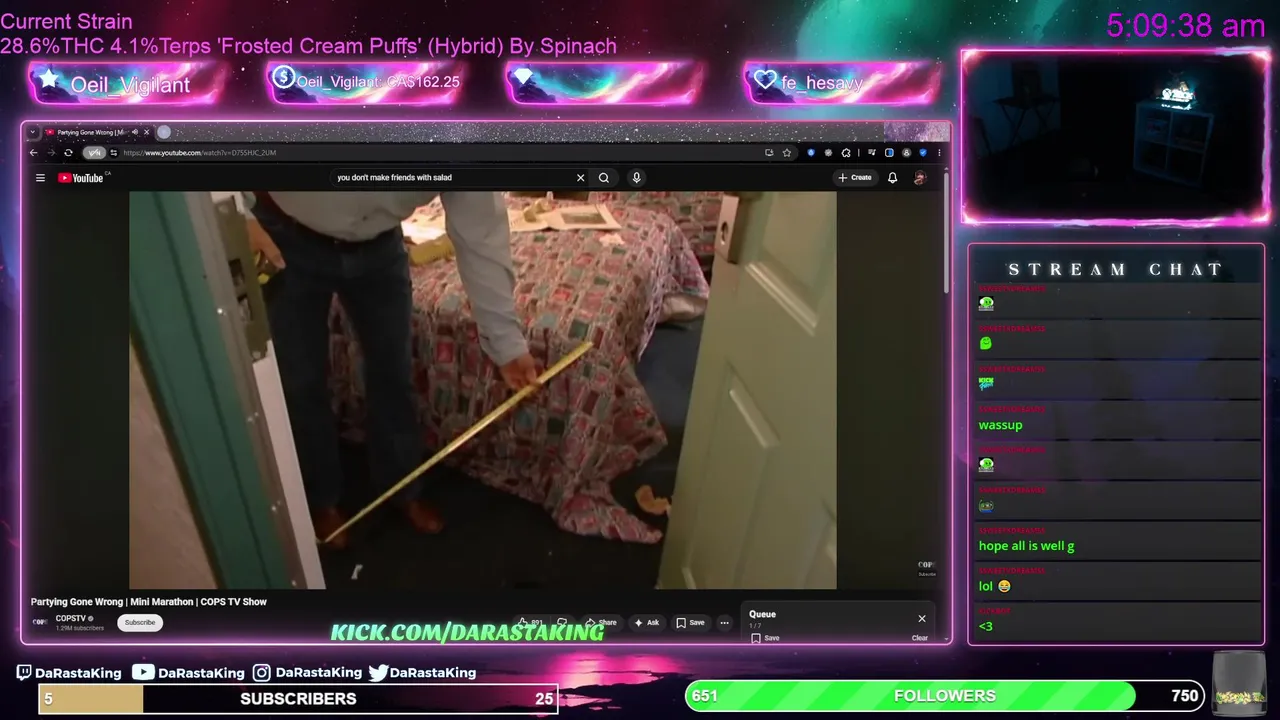Go back in the browser
This screenshot has height=720, width=1280.
(33, 153)
